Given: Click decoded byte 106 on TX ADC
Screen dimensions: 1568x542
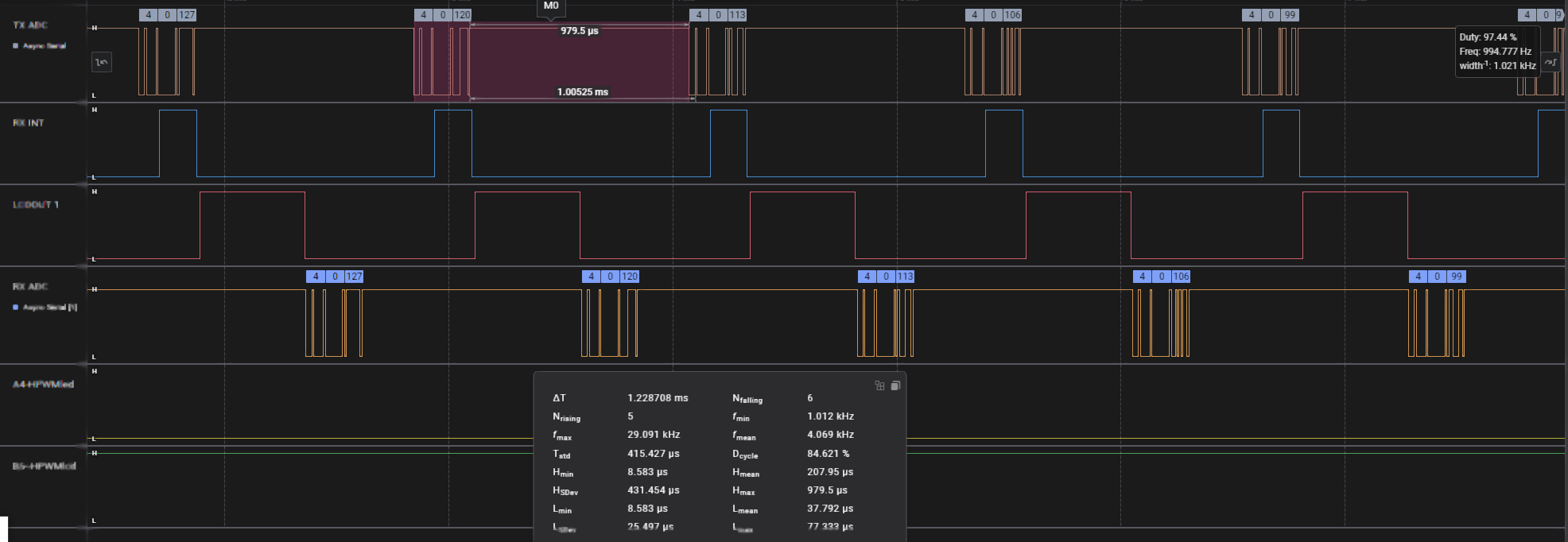Looking at the screenshot, I should [1012, 15].
